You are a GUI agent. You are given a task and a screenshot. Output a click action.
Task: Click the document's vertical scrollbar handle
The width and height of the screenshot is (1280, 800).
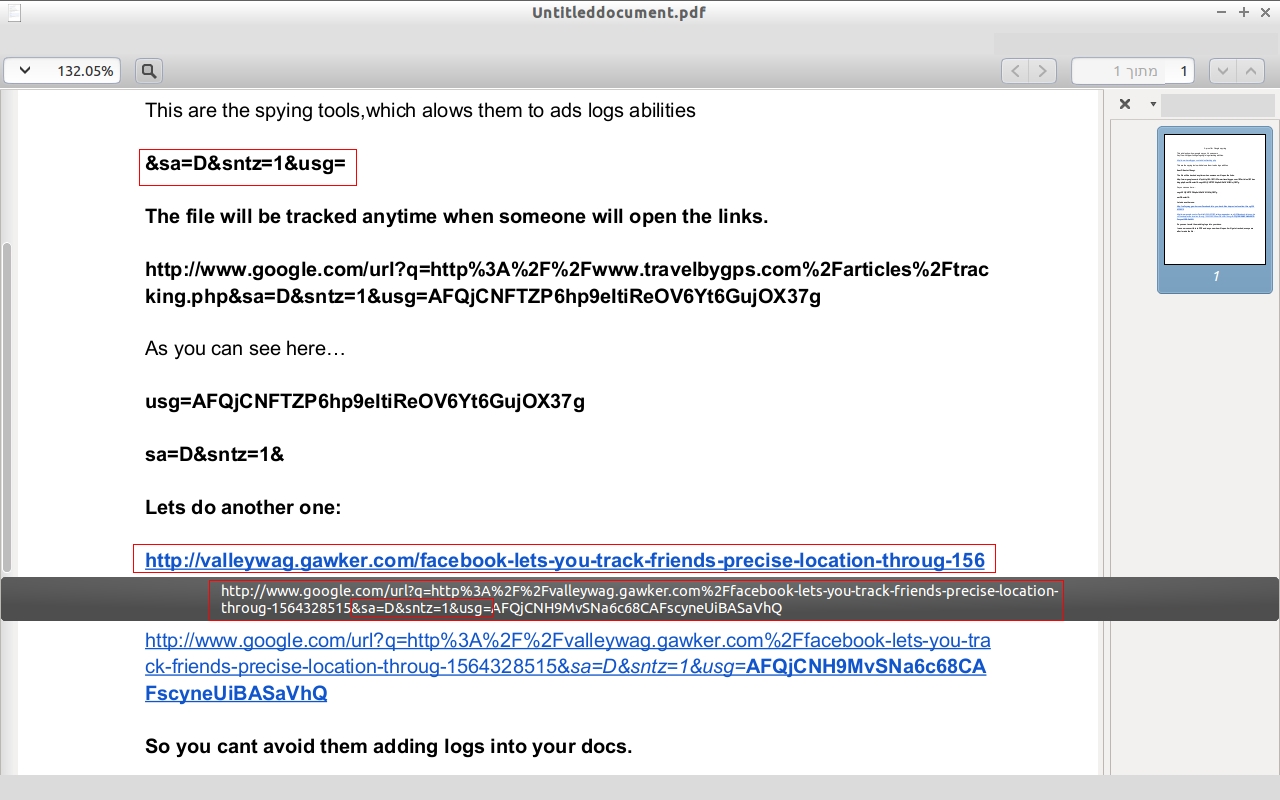(7, 406)
